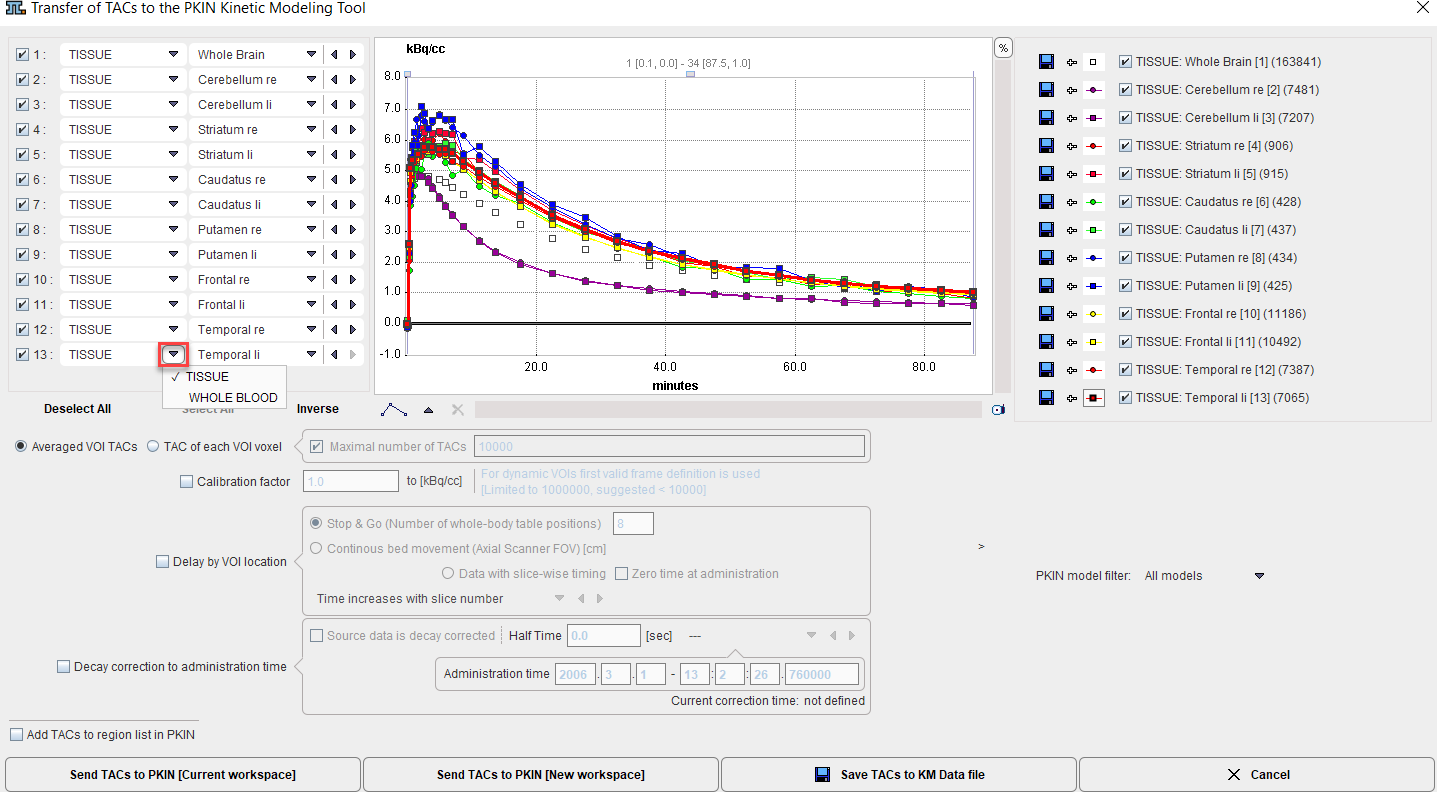Viewport: 1437px width, 792px height.
Task: Open the type dropdown arrow for row 13
Action: [x=174, y=355]
